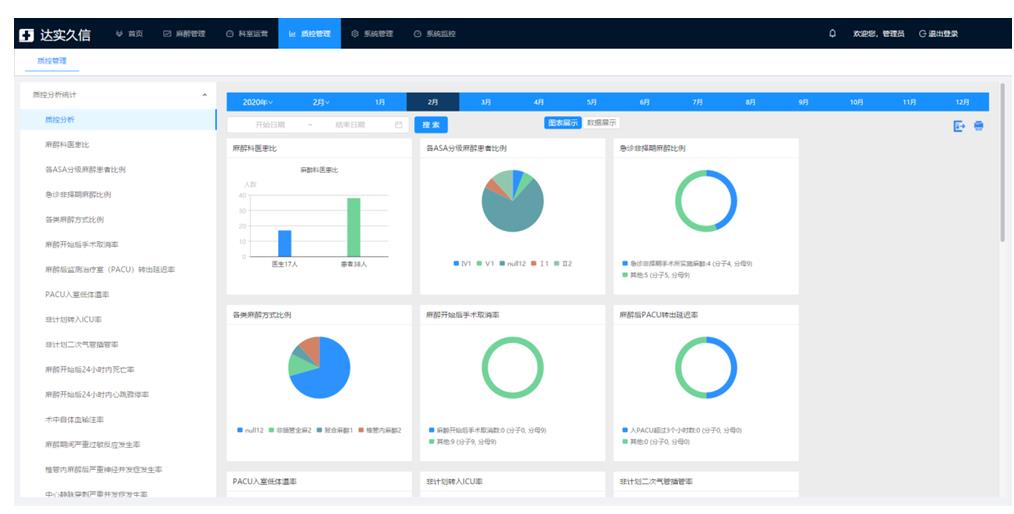Image resolution: width=1014 pixels, height=514 pixels.
Task: Switch to 数据展示 data view
Action: [x=602, y=123]
